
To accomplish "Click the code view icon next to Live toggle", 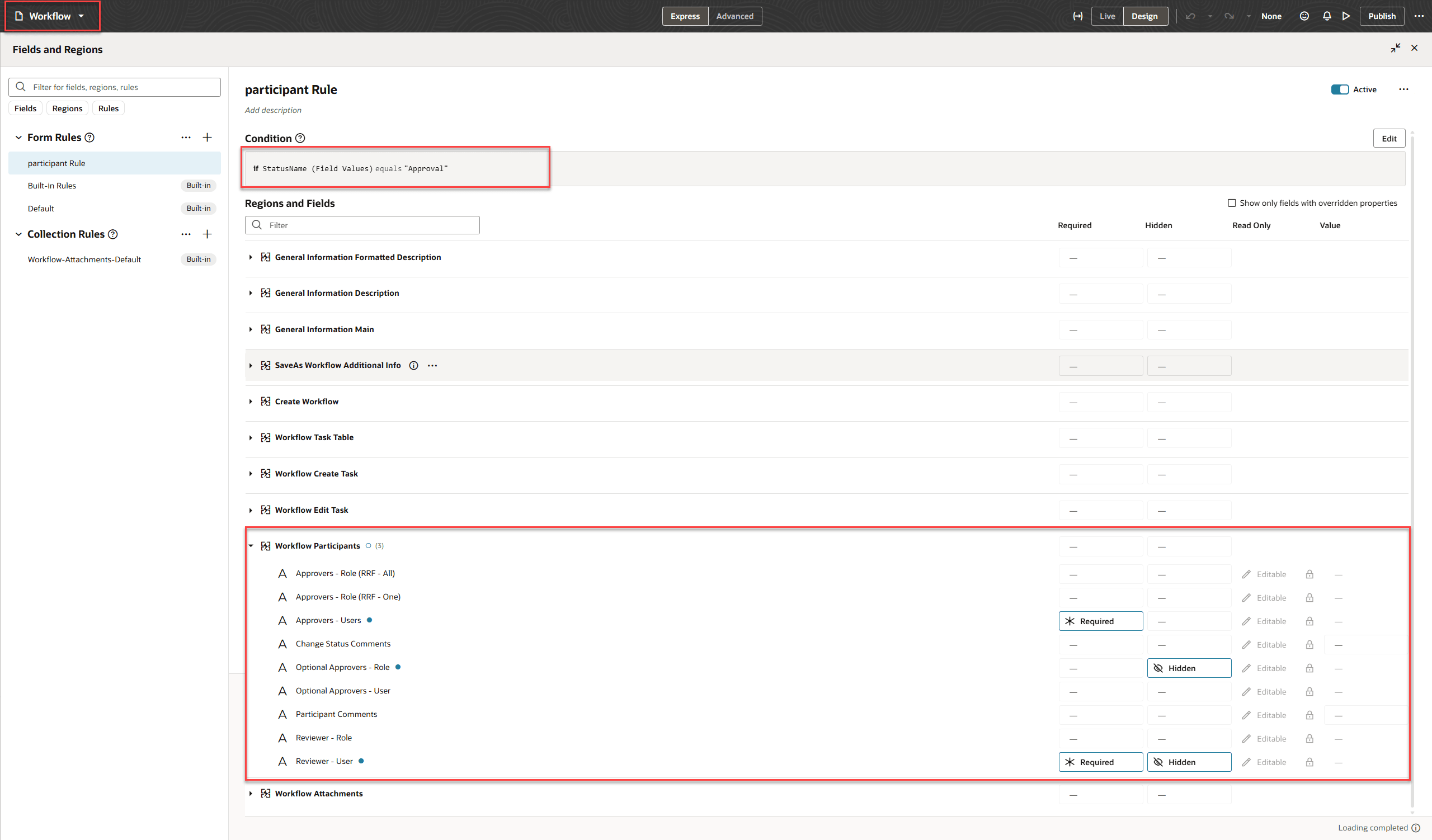I will click(1078, 16).
